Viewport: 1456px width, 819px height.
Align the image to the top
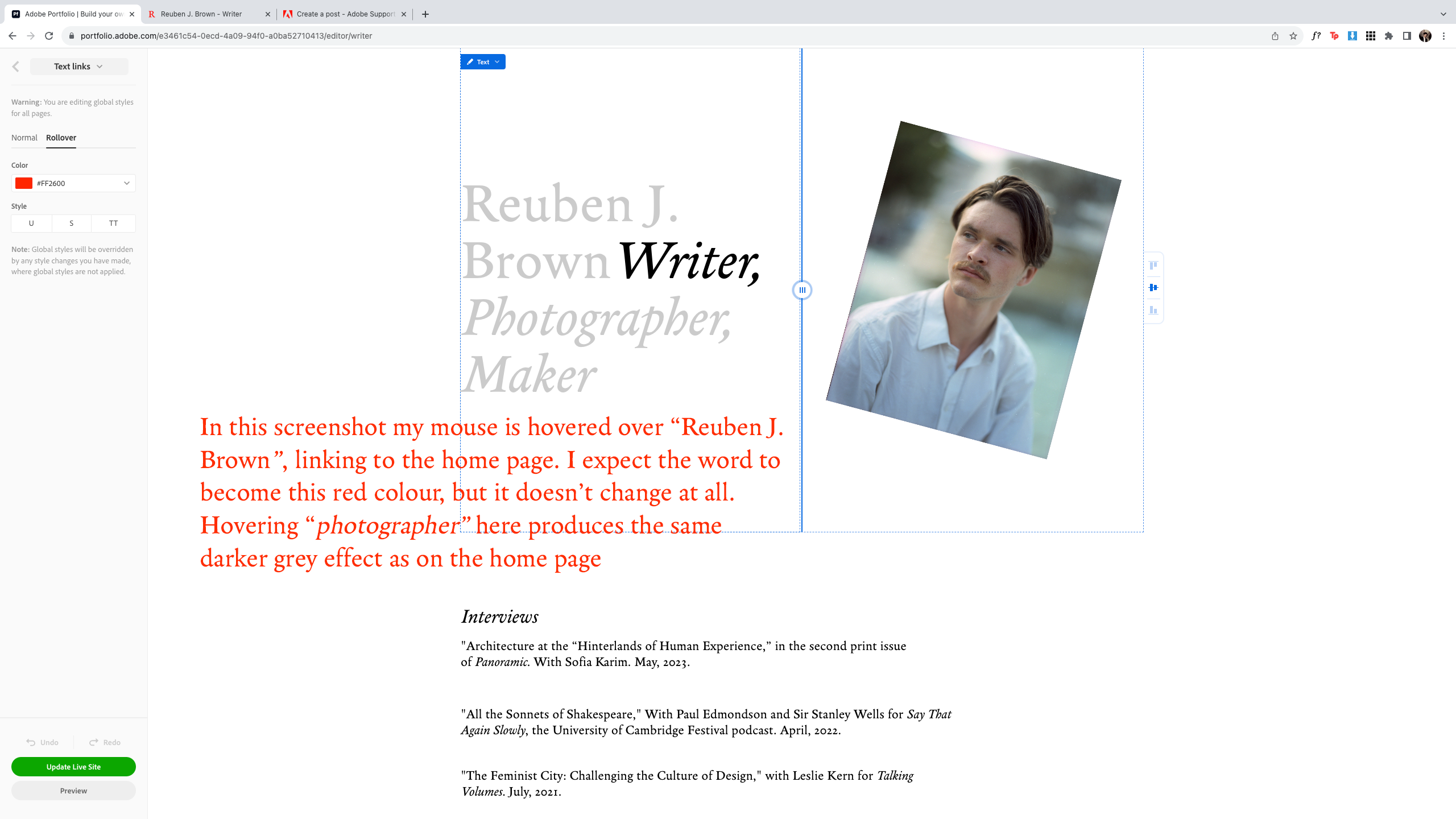[1153, 266]
